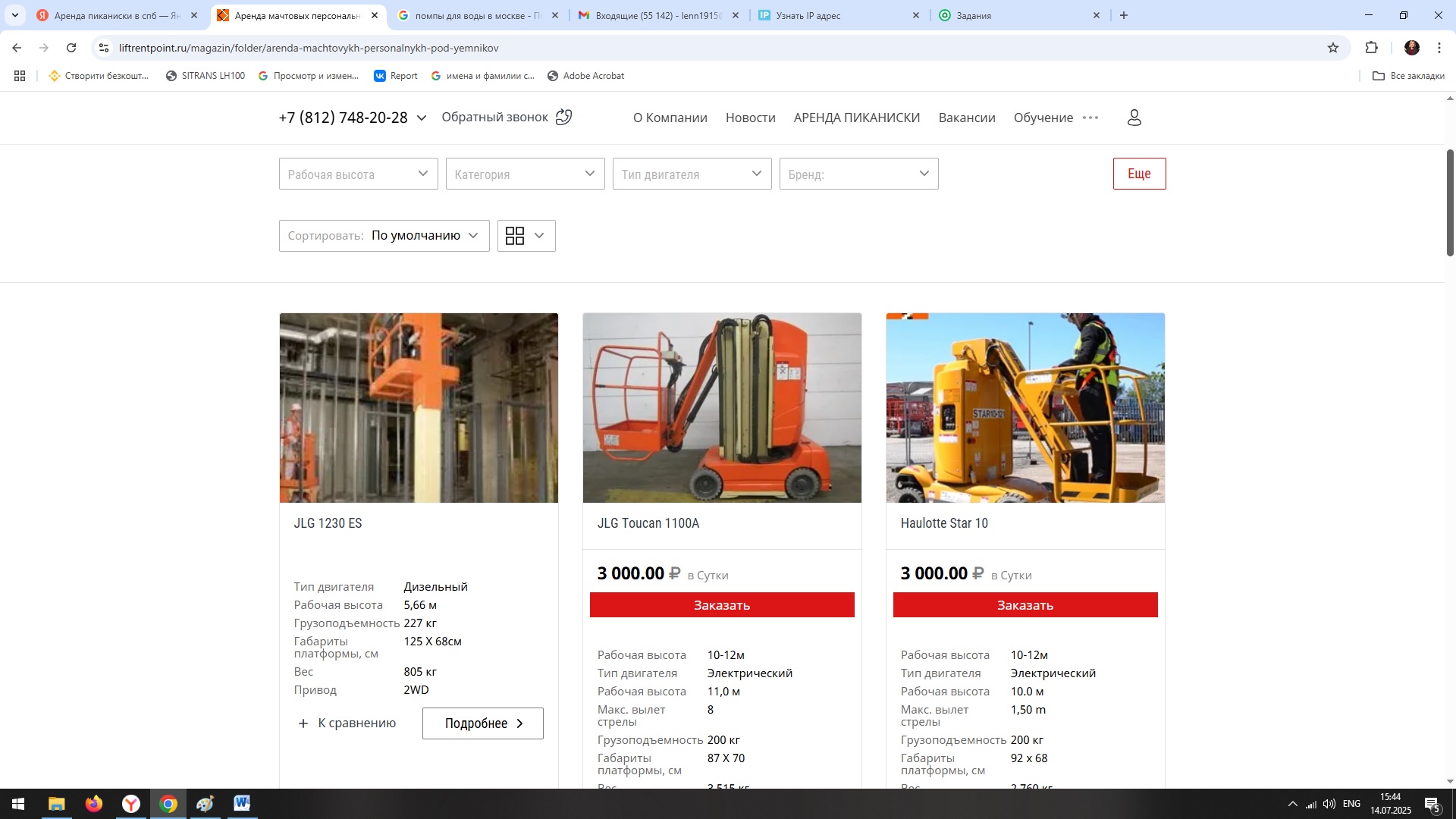Open the sort order dropdown По умолчанию
Image resolution: width=1456 pixels, height=819 pixels.
(x=384, y=236)
